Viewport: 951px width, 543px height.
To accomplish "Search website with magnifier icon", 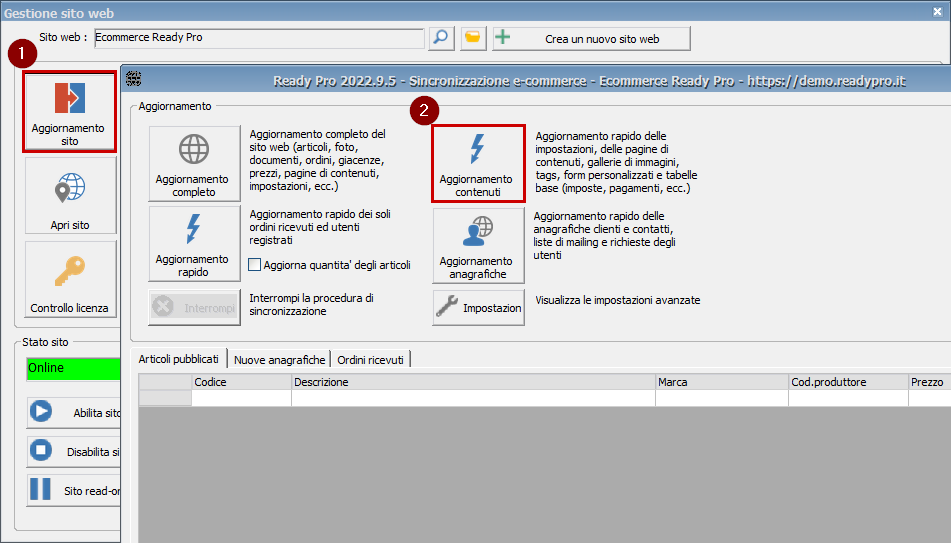I will [x=441, y=38].
